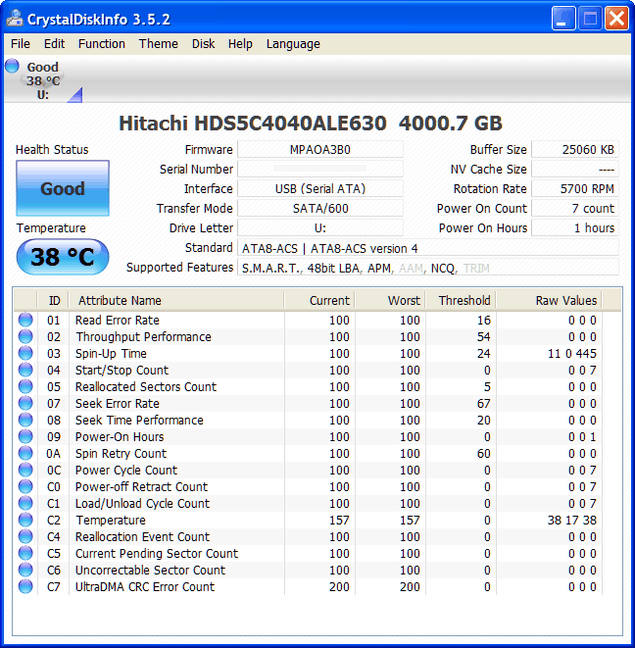The height and width of the screenshot is (648, 635).
Task: Click the NV Cache Size value field
Action: tap(575, 169)
